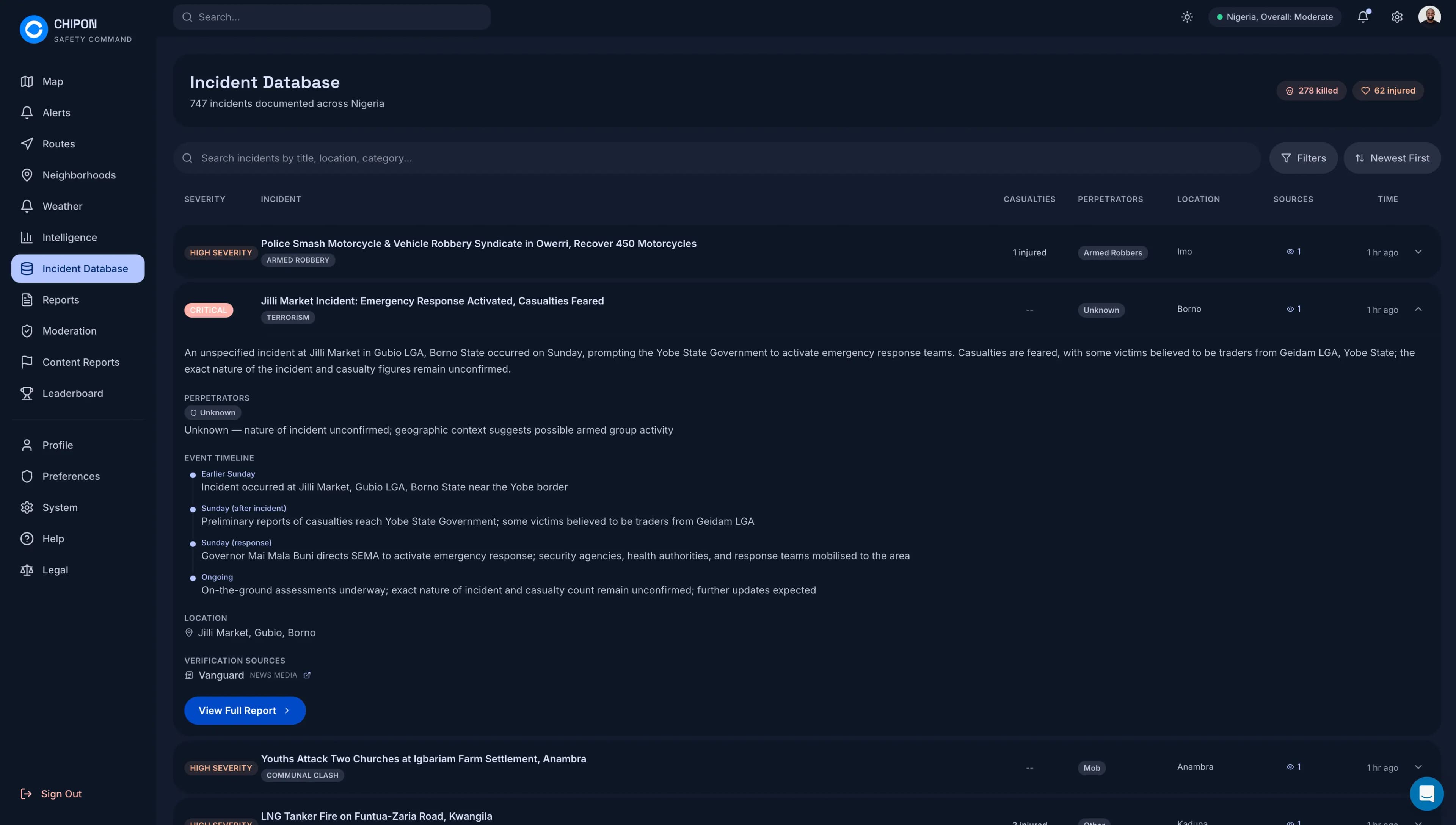1456x825 pixels.
Task: Toggle the 62 injured filter chip
Action: (x=1388, y=90)
